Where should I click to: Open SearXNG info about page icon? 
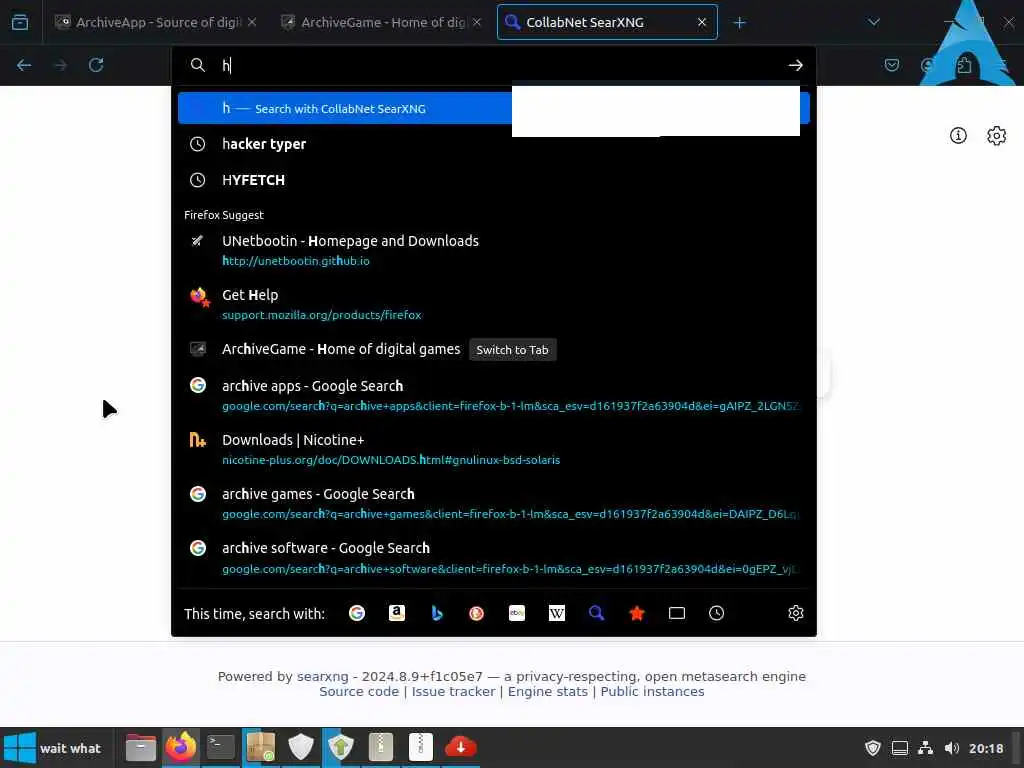[958, 135]
